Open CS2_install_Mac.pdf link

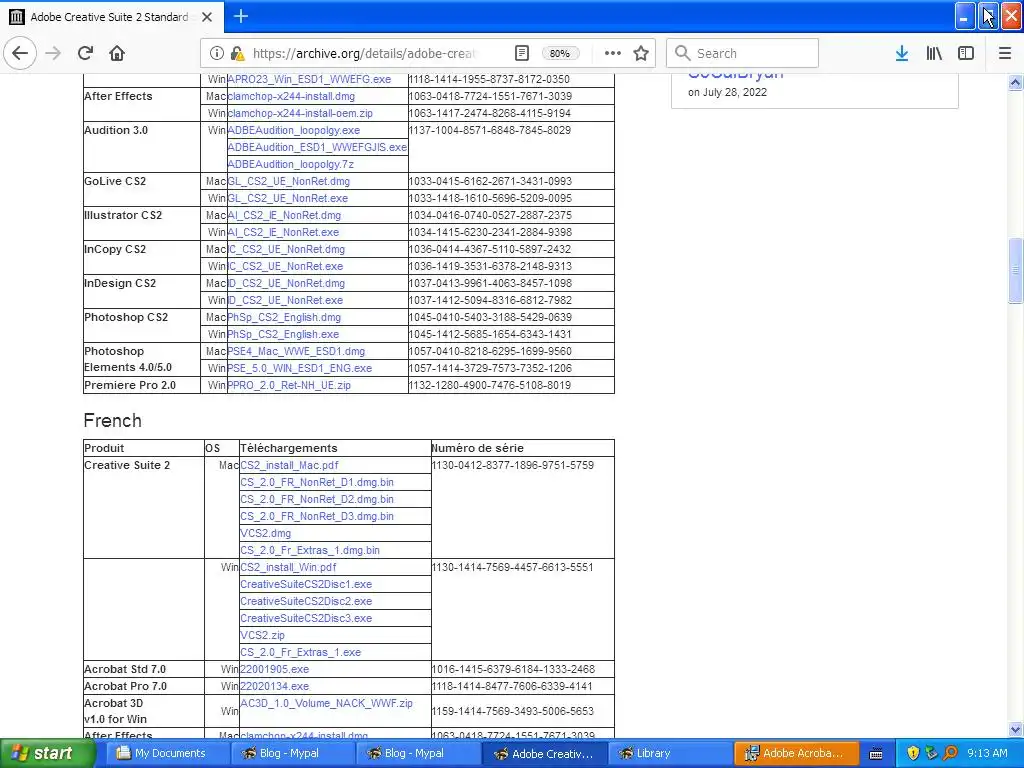click(x=289, y=465)
